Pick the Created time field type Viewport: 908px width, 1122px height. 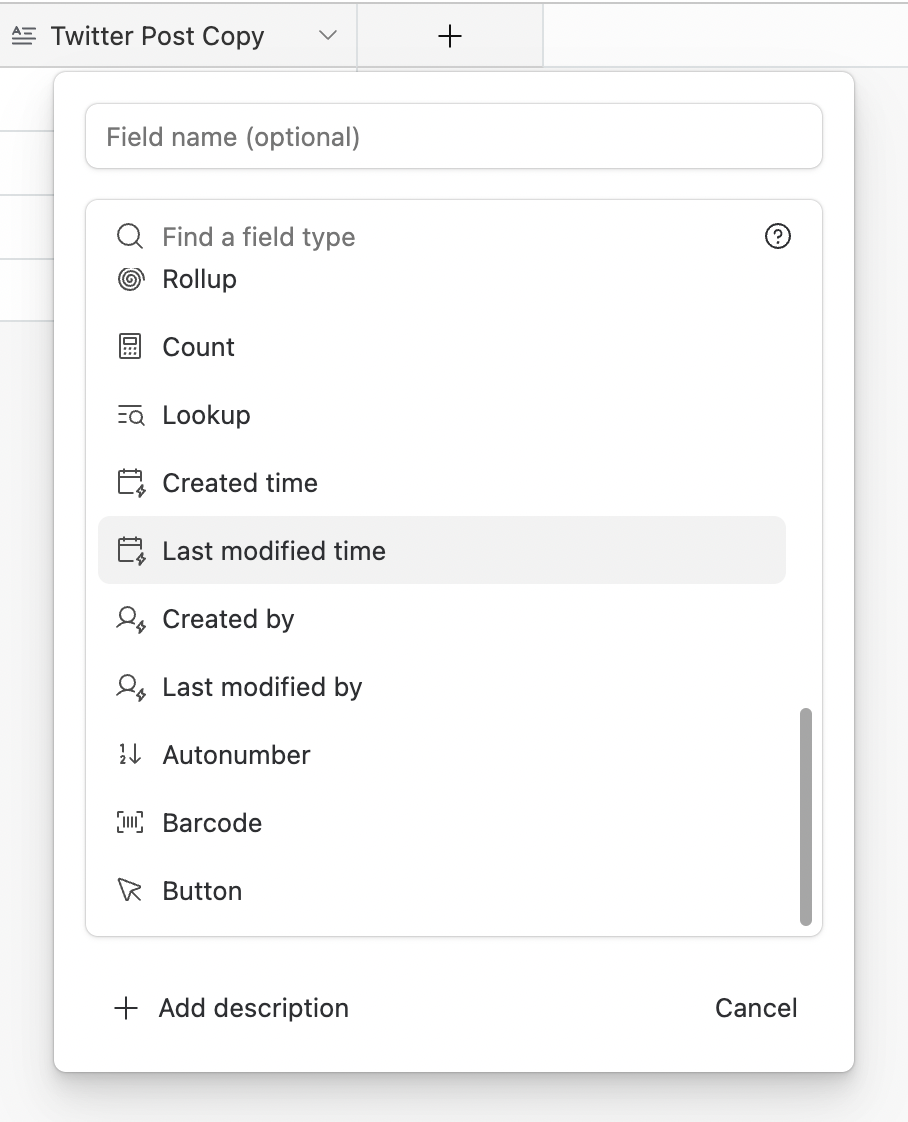[240, 484]
